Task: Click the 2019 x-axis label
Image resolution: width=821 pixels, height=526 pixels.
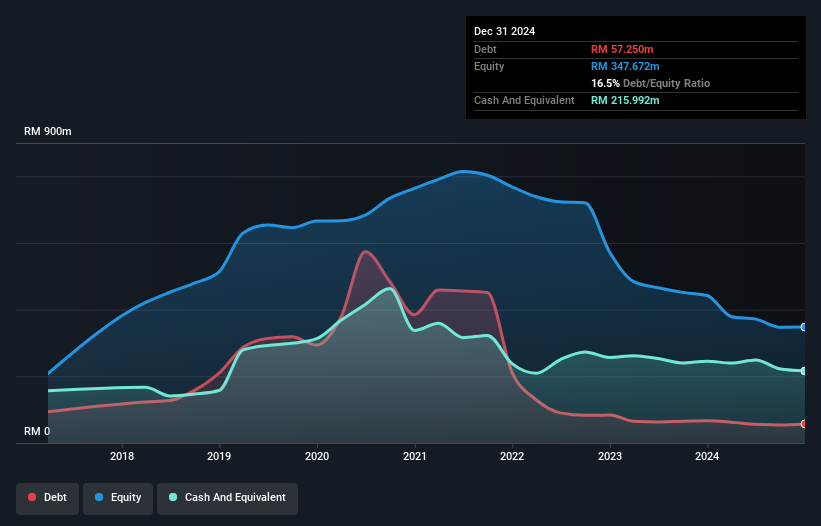Action: tap(219, 456)
